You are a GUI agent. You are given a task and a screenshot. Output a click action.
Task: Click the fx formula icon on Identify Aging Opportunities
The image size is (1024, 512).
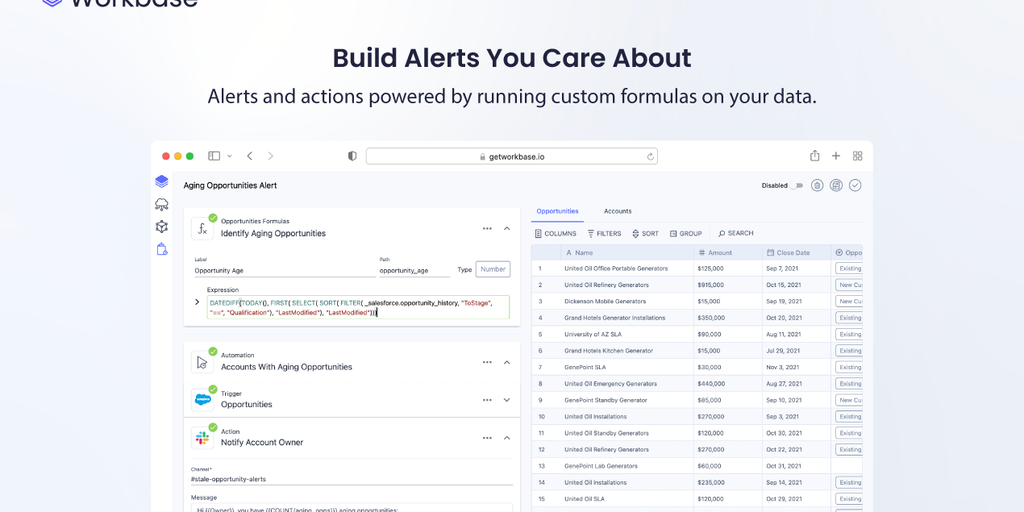(203, 228)
